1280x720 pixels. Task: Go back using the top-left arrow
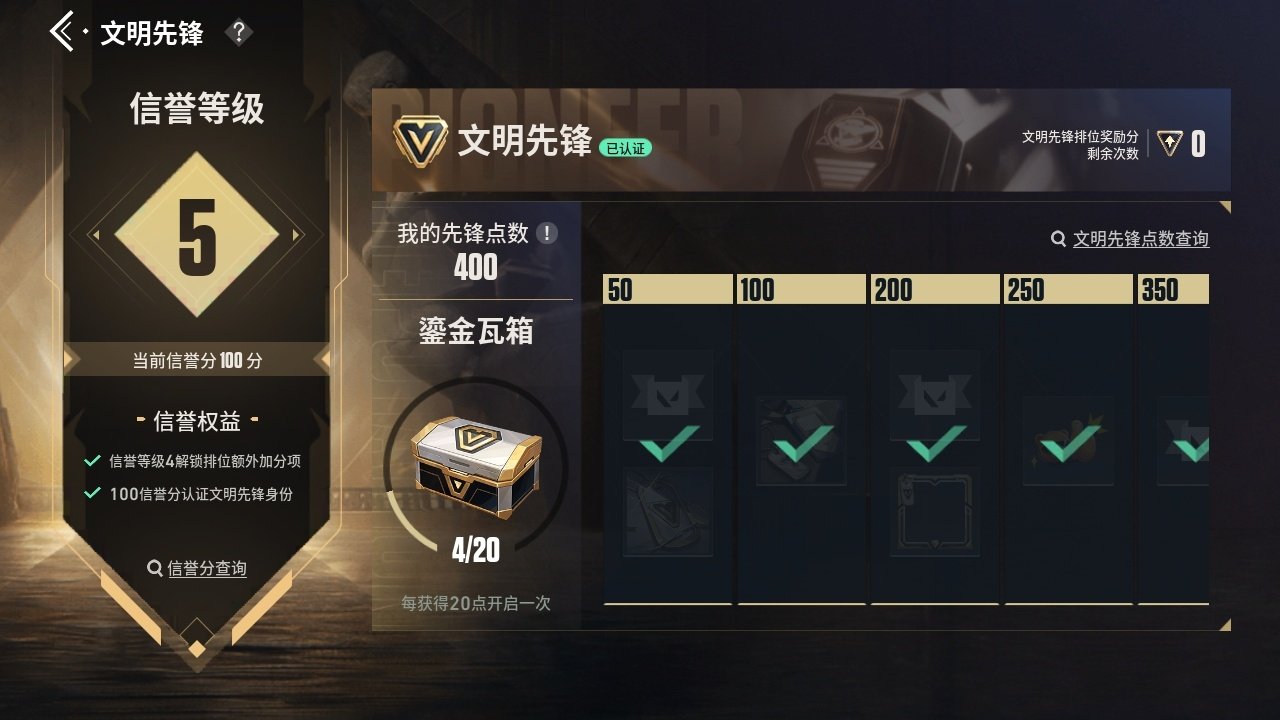62,32
